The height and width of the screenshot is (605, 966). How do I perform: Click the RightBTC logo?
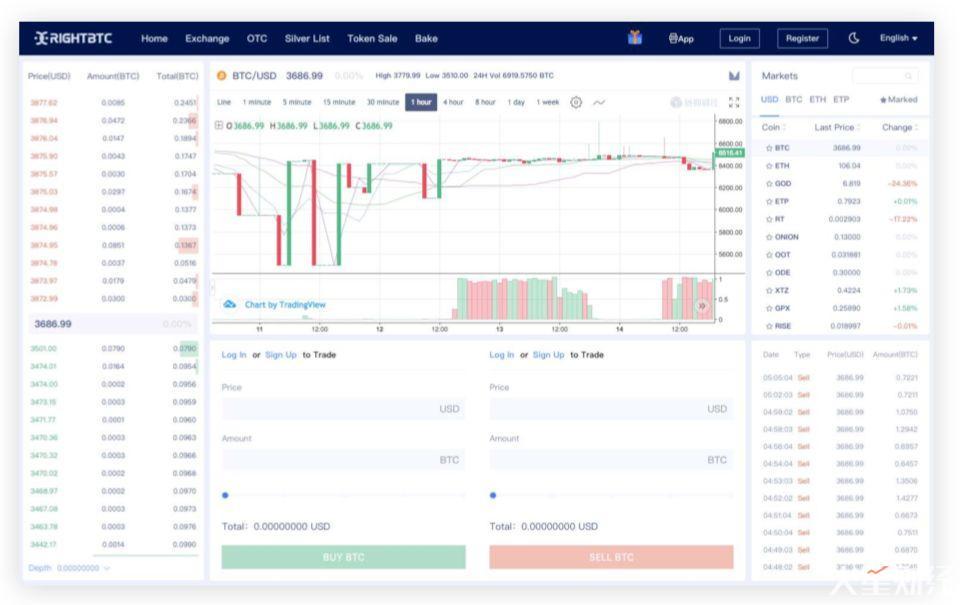[73, 38]
